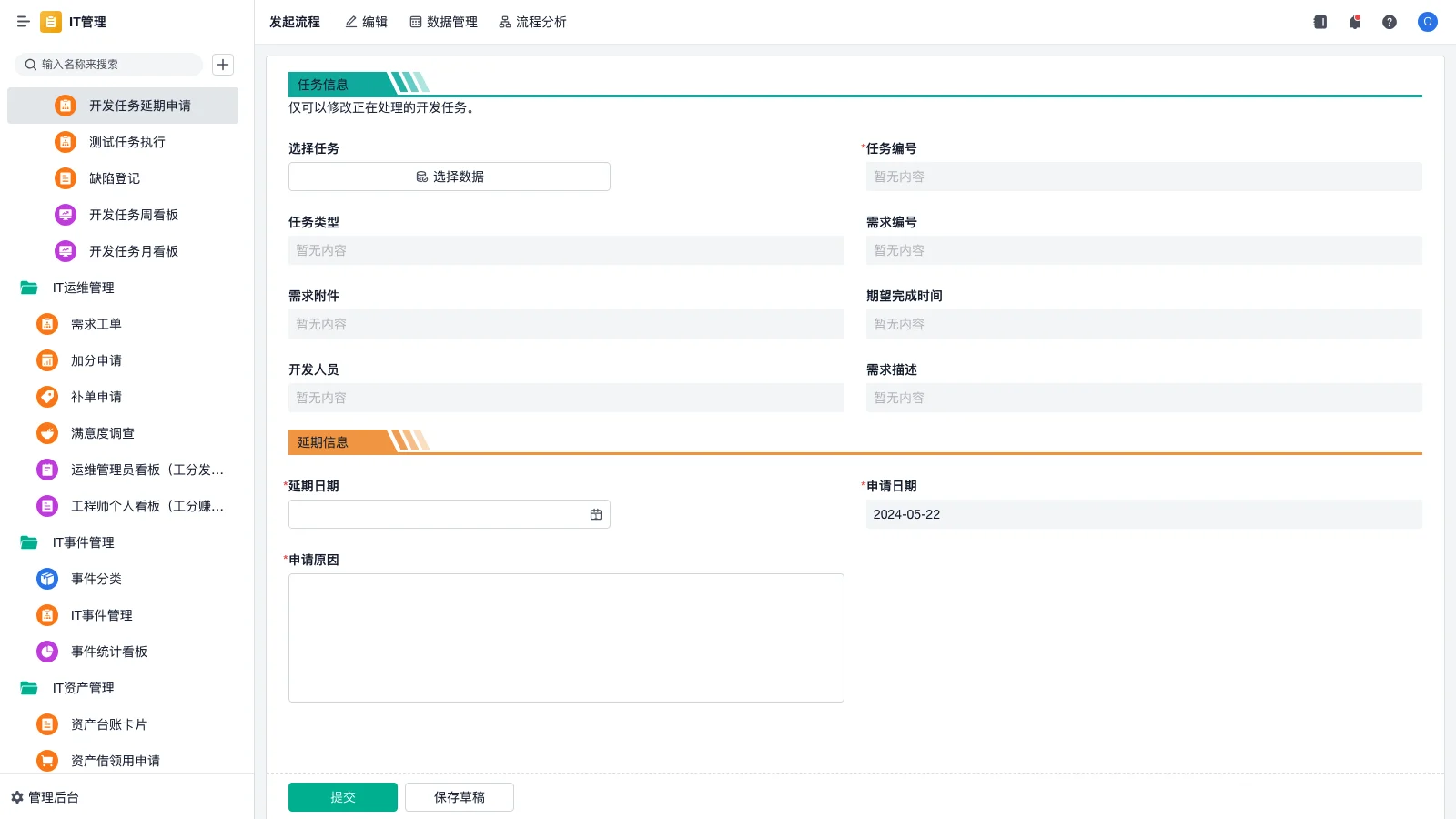Open the dark panel icon in top bar
This screenshot has width=1456, height=819.
[x=1320, y=22]
